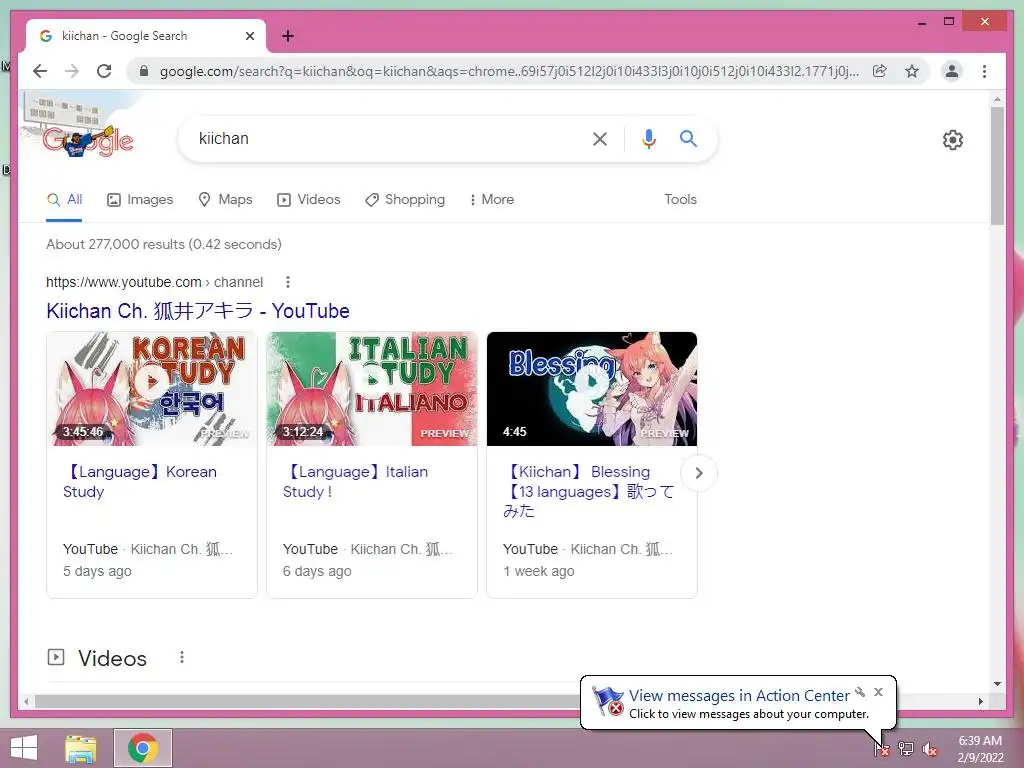Expand the More search categories menu
This screenshot has width=1024, height=768.
pos(492,200)
